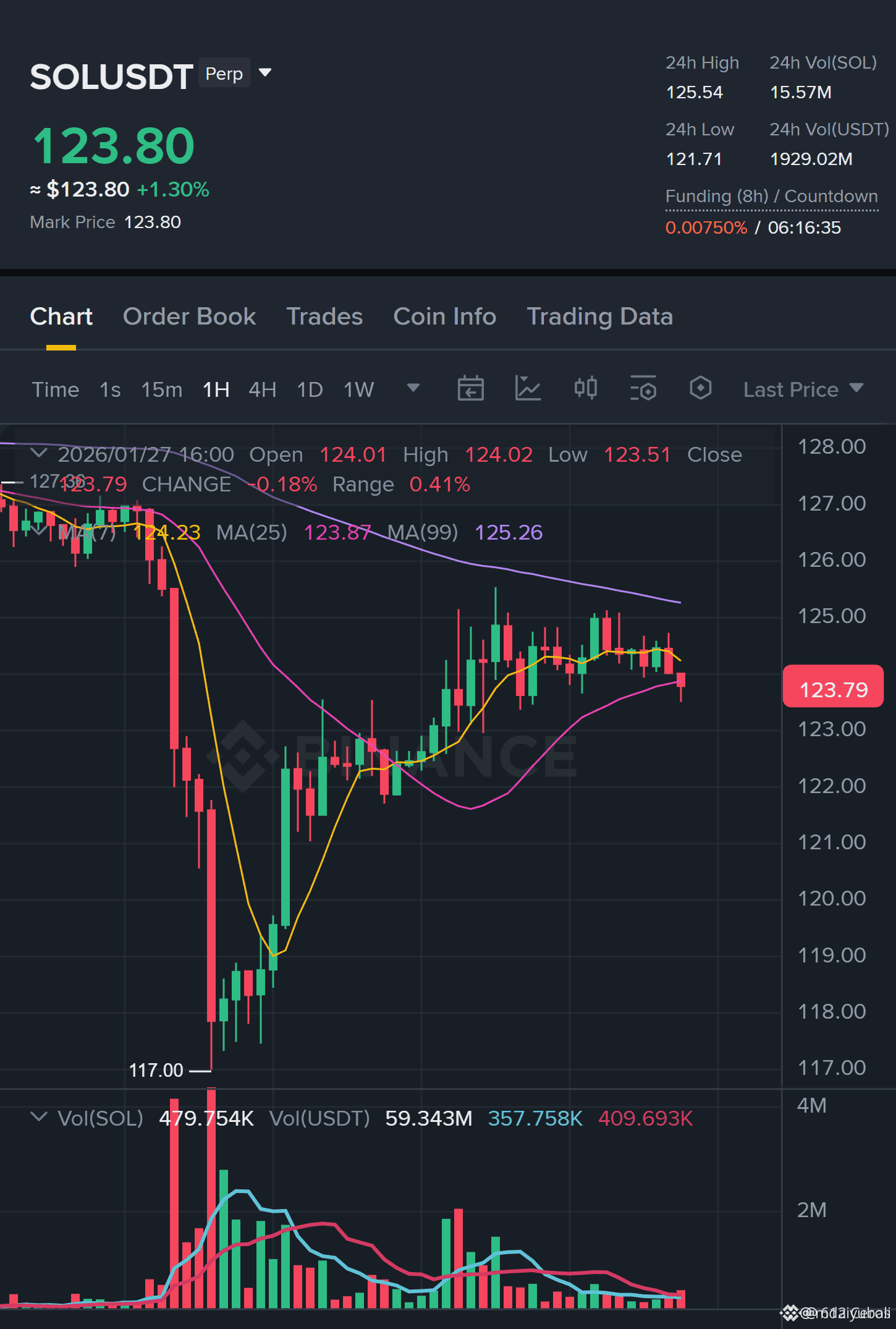The width and height of the screenshot is (896, 1329).
Task: Click the tallest red volume bar
Action: point(210,1205)
